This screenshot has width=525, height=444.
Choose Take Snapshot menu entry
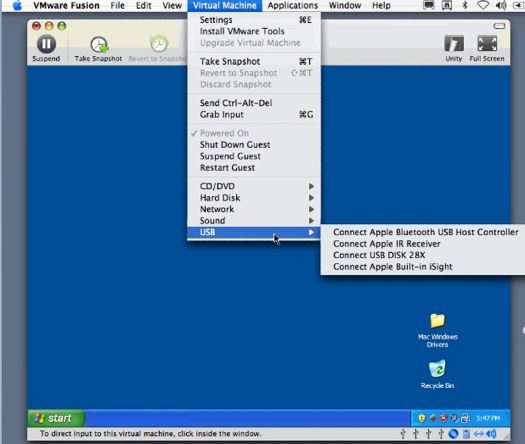pyautogui.click(x=254, y=62)
